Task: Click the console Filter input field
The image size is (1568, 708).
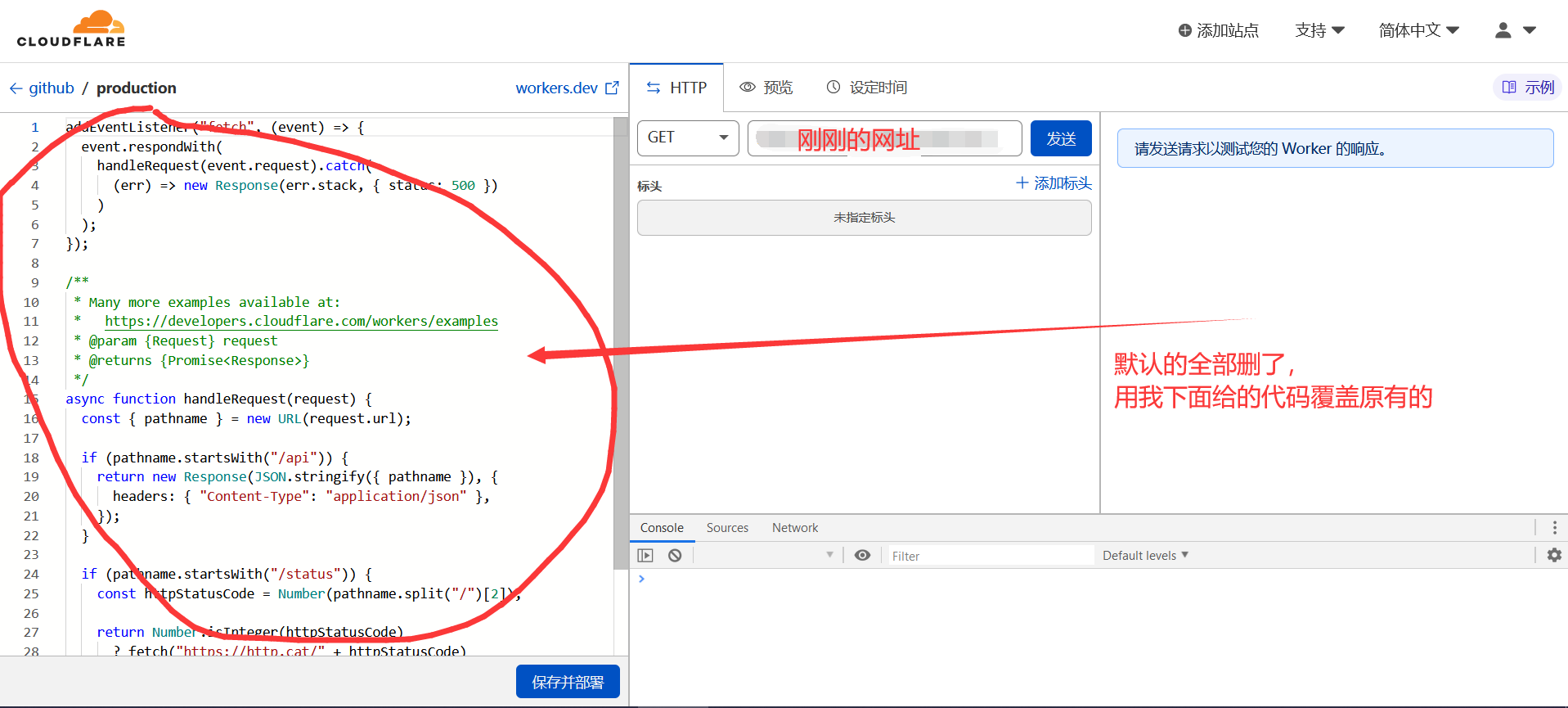Action: (990, 556)
